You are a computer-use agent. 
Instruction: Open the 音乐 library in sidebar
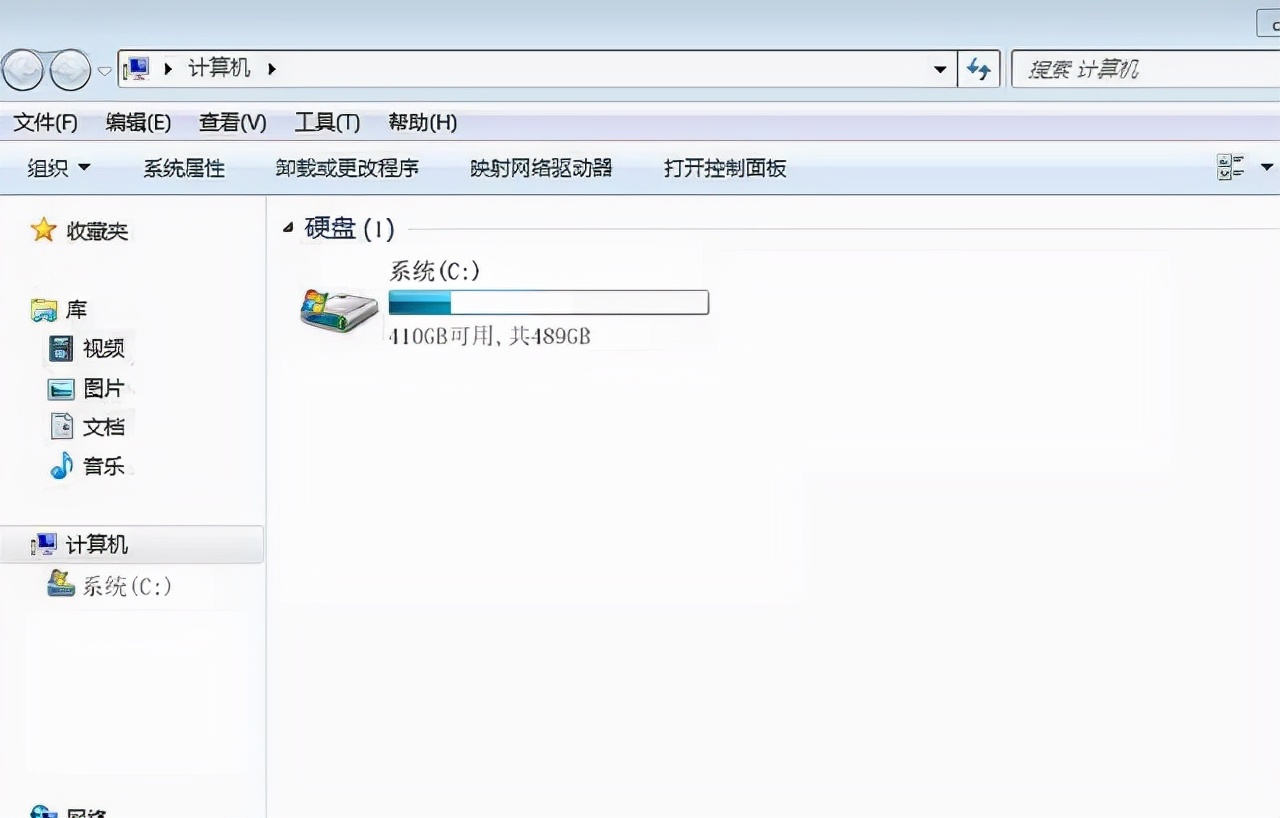pos(104,465)
